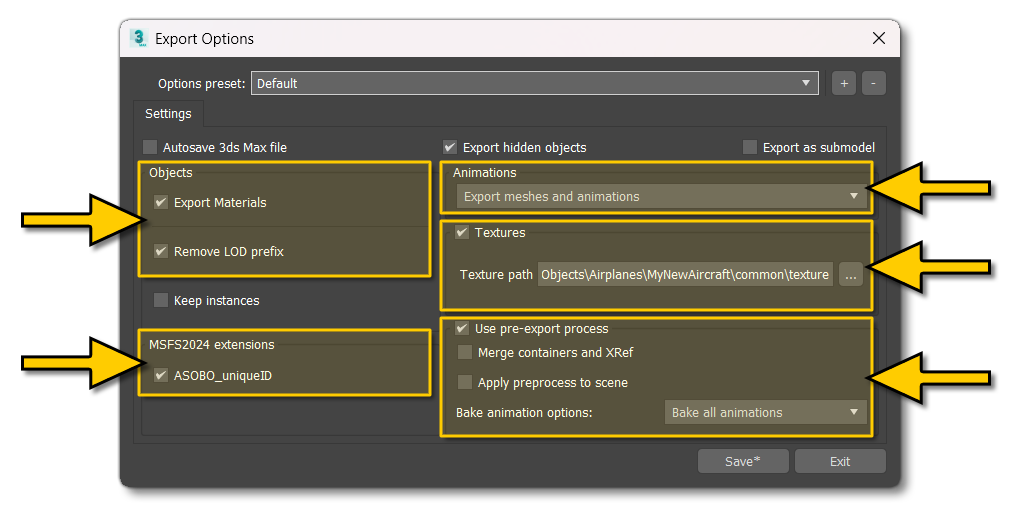Toggle Use pre-export process checkbox
The image size is (1020, 507).
(x=462, y=329)
